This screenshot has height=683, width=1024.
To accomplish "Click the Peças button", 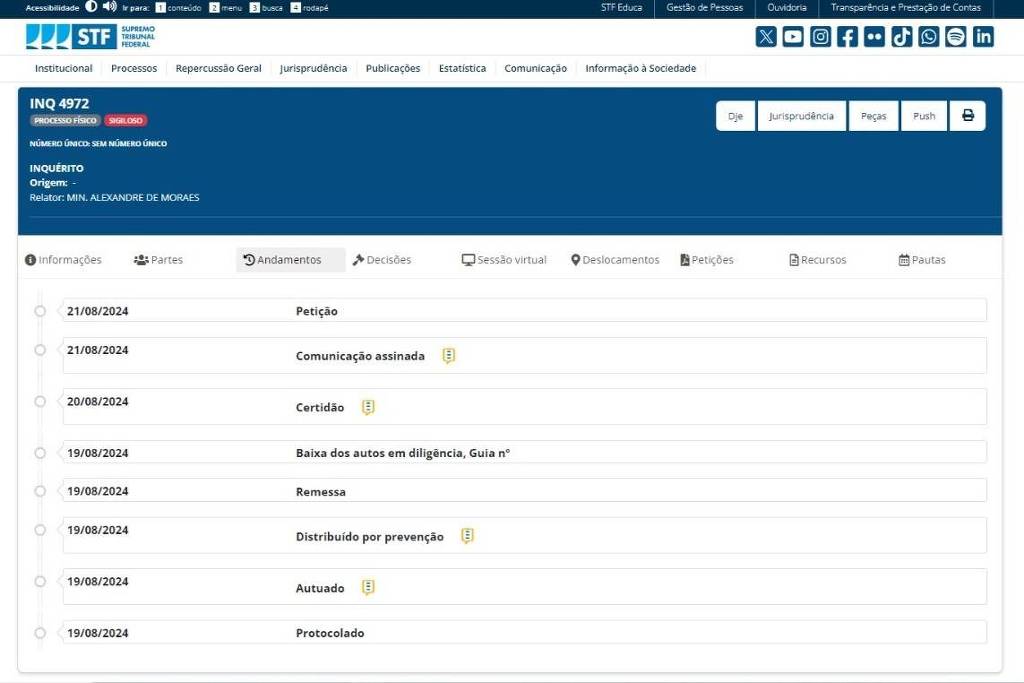I will pos(873,116).
